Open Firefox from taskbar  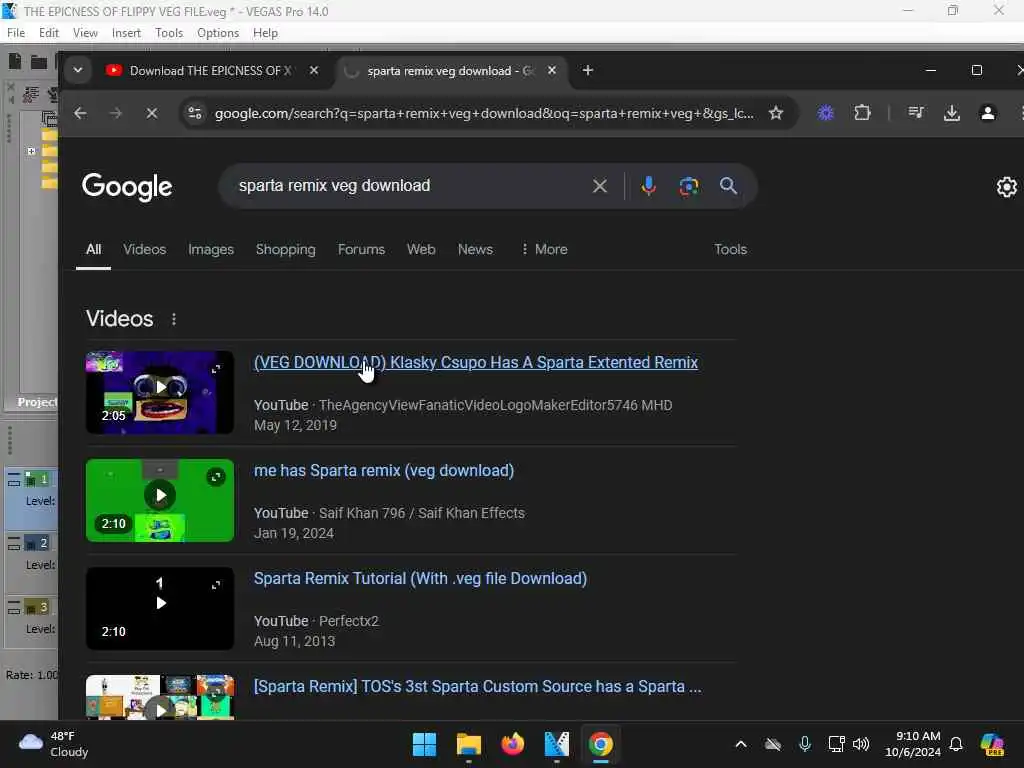click(513, 744)
